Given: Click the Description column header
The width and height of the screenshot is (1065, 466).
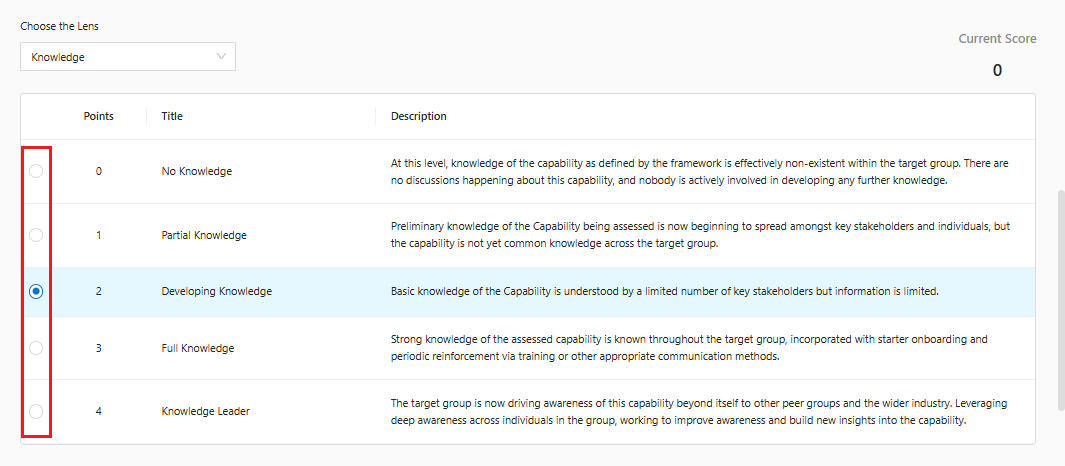Looking at the screenshot, I should (418, 116).
